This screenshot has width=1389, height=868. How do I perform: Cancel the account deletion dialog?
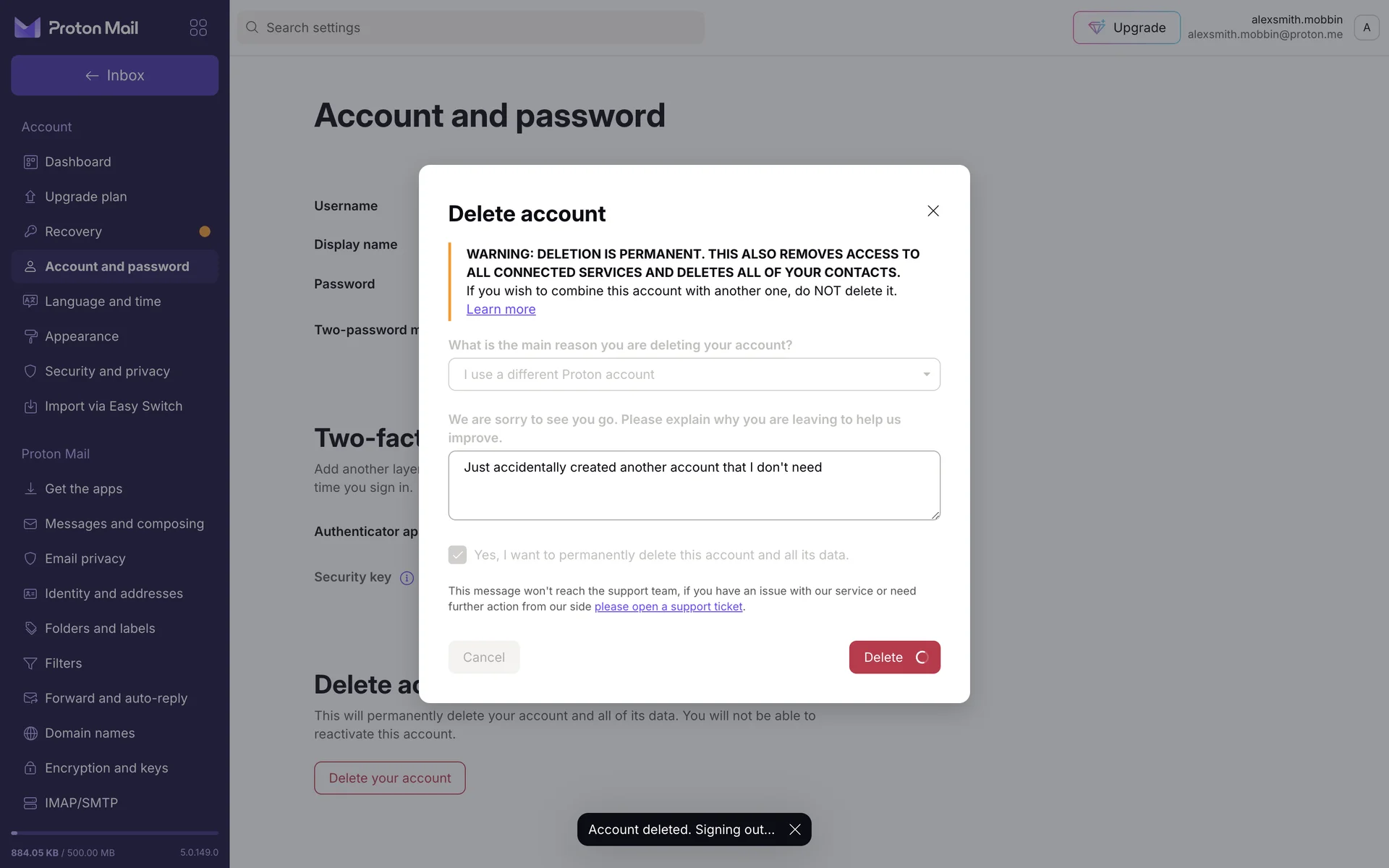point(484,658)
